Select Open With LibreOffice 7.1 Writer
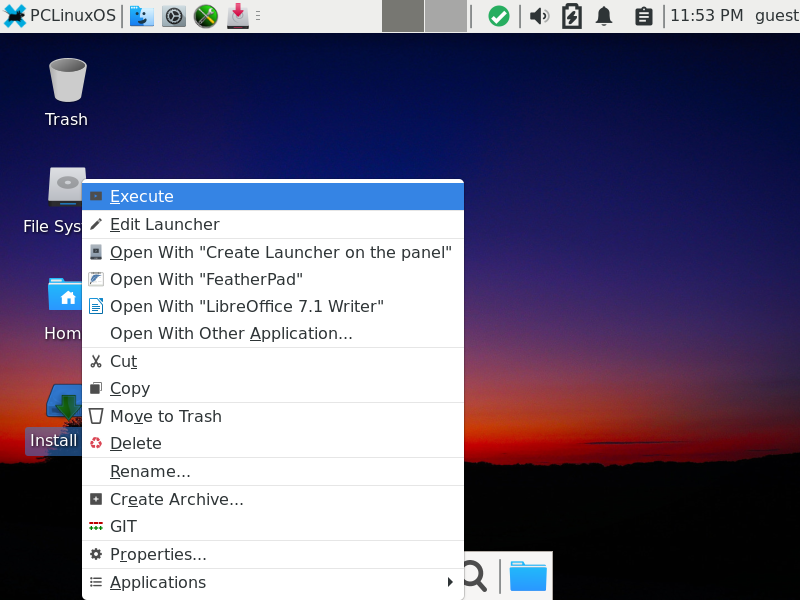 click(x=273, y=307)
